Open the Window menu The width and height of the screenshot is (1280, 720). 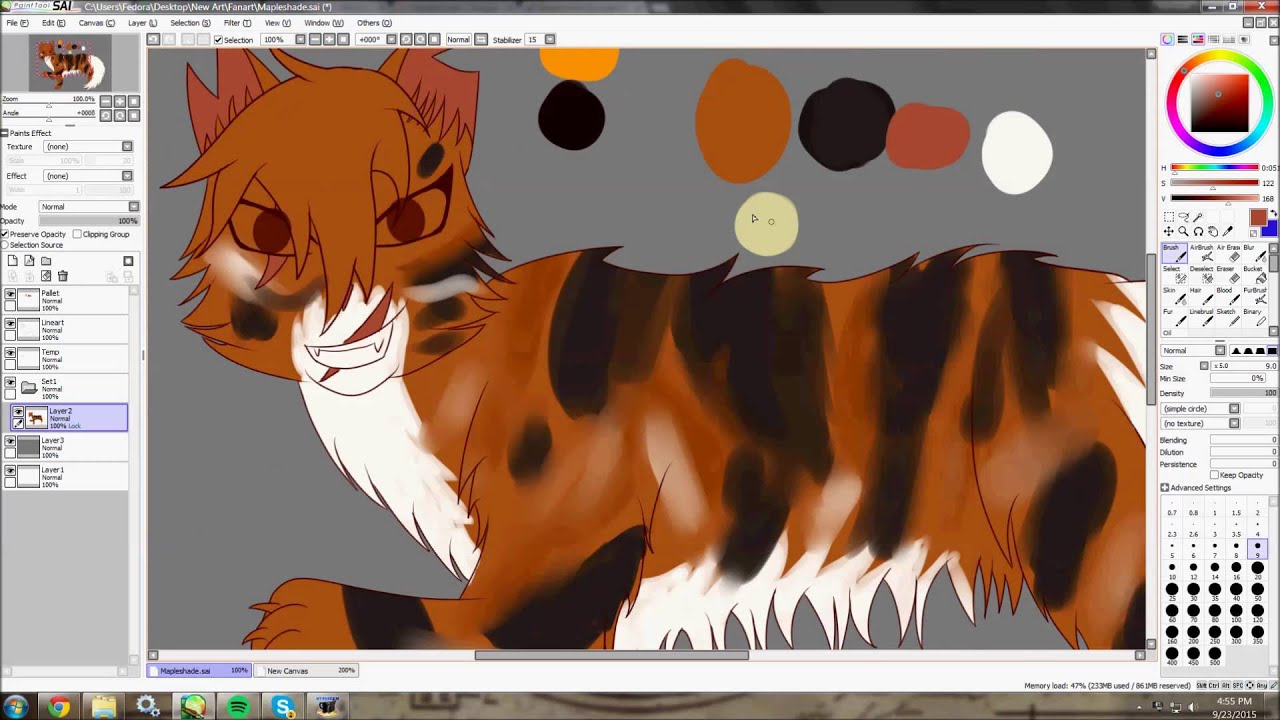pos(323,23)
